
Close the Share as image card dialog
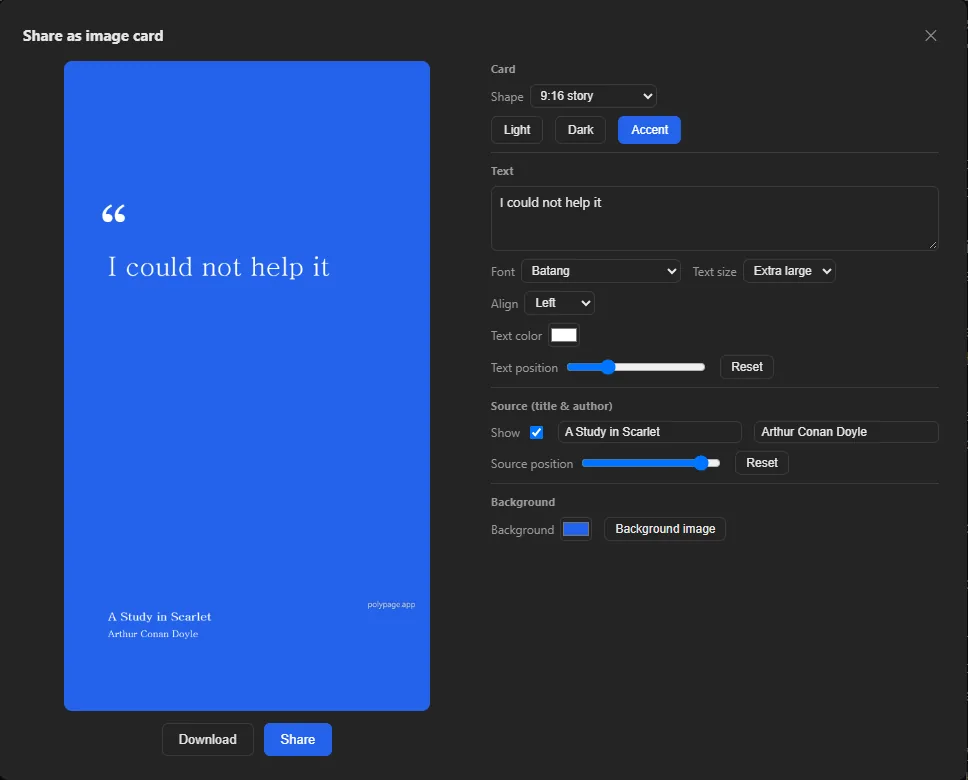930,36
